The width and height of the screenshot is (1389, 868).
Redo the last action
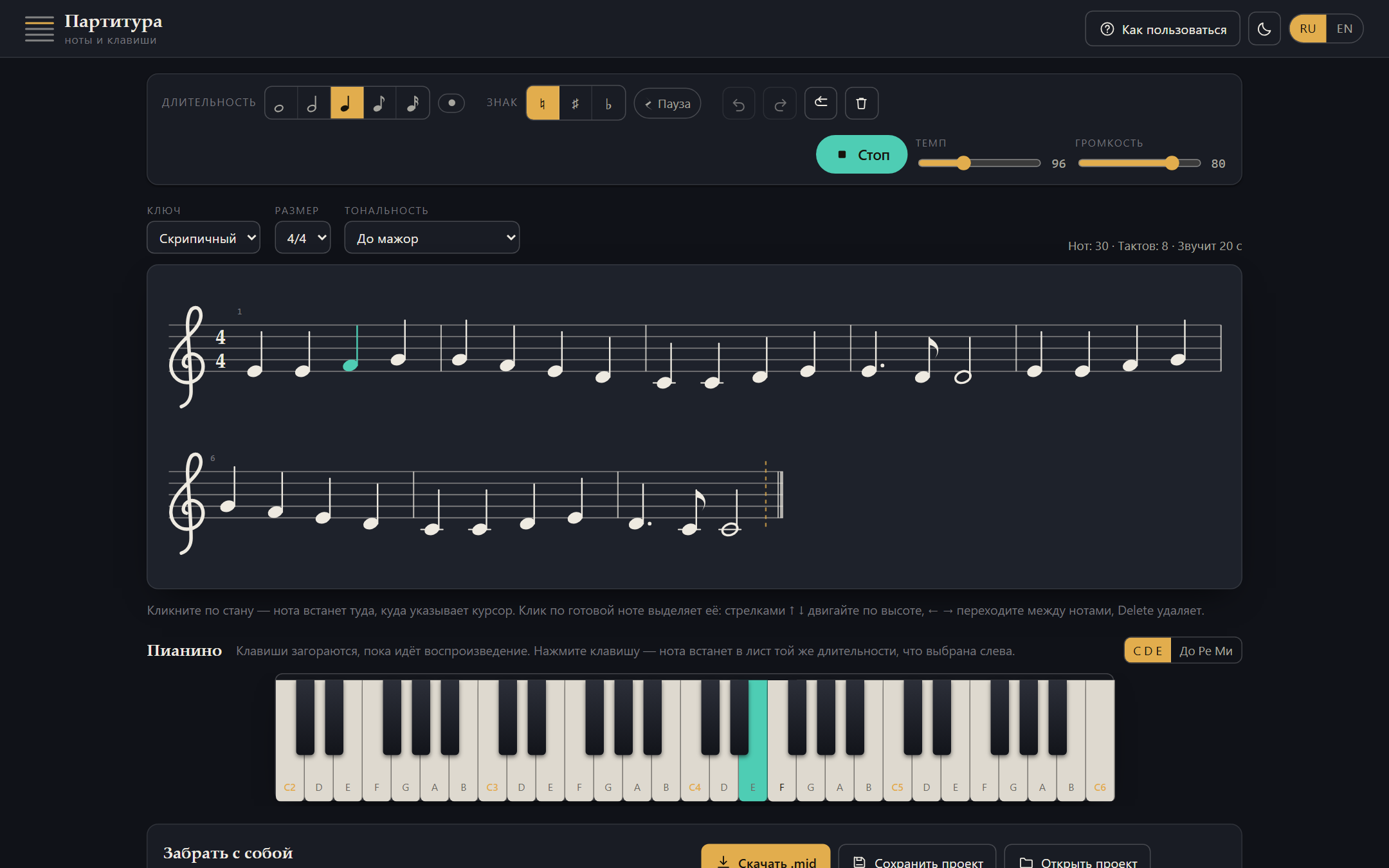[x=780, y=104]
